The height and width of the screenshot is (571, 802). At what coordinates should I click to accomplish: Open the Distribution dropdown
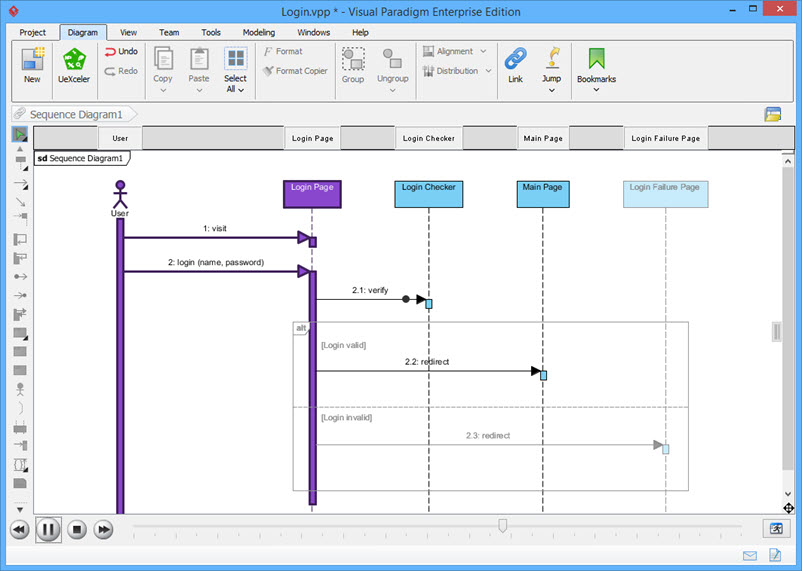(457, 71)
